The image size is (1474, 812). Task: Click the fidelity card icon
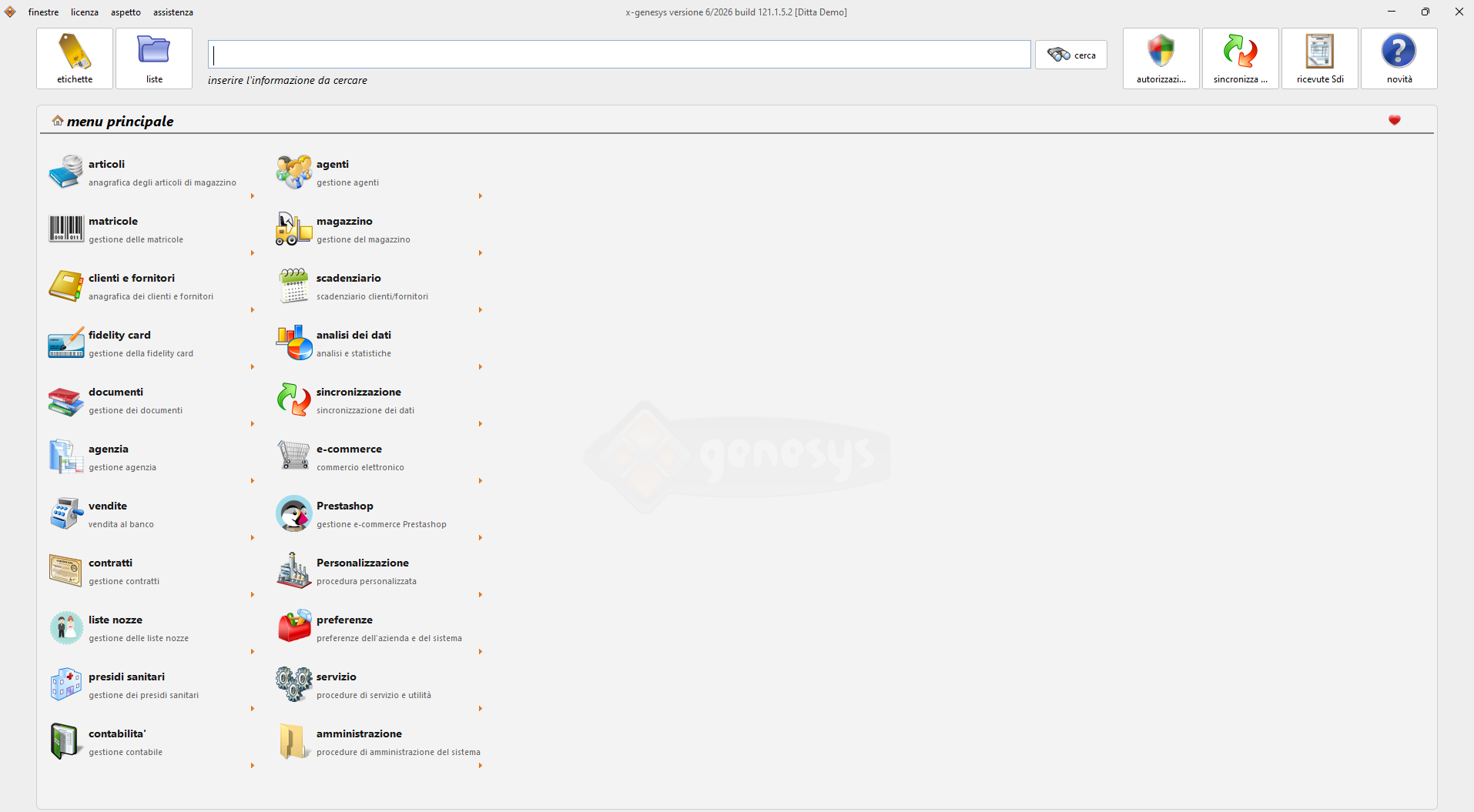tap(66, 343)
